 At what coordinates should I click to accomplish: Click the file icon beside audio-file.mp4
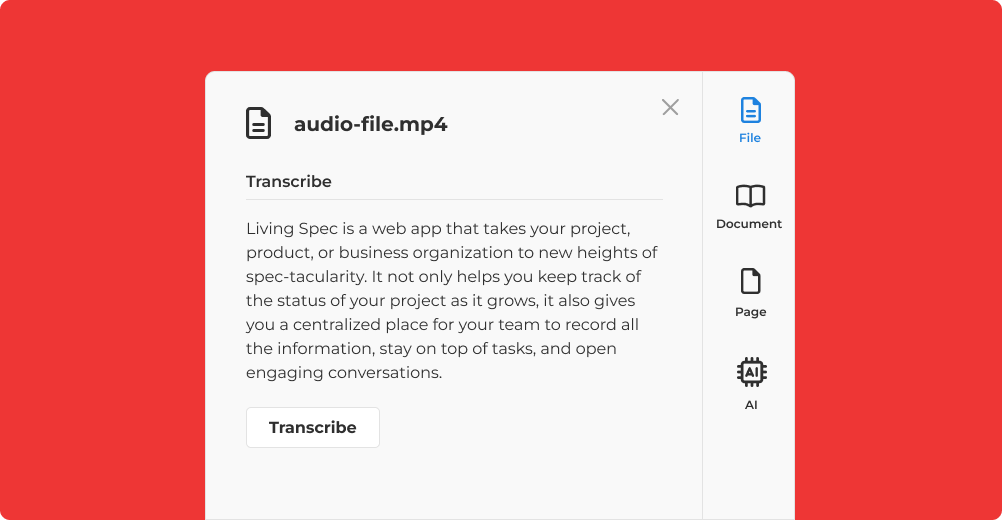click(x=259, y=124)
